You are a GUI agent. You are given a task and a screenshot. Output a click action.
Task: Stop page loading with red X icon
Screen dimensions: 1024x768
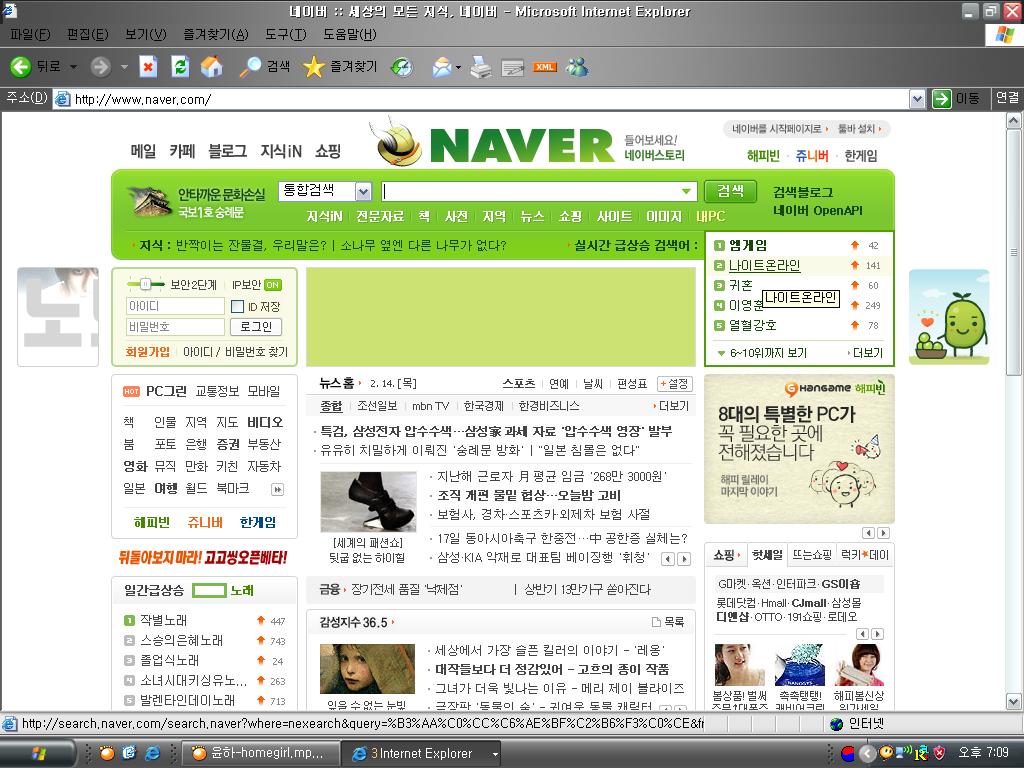(x=148, y=66)
